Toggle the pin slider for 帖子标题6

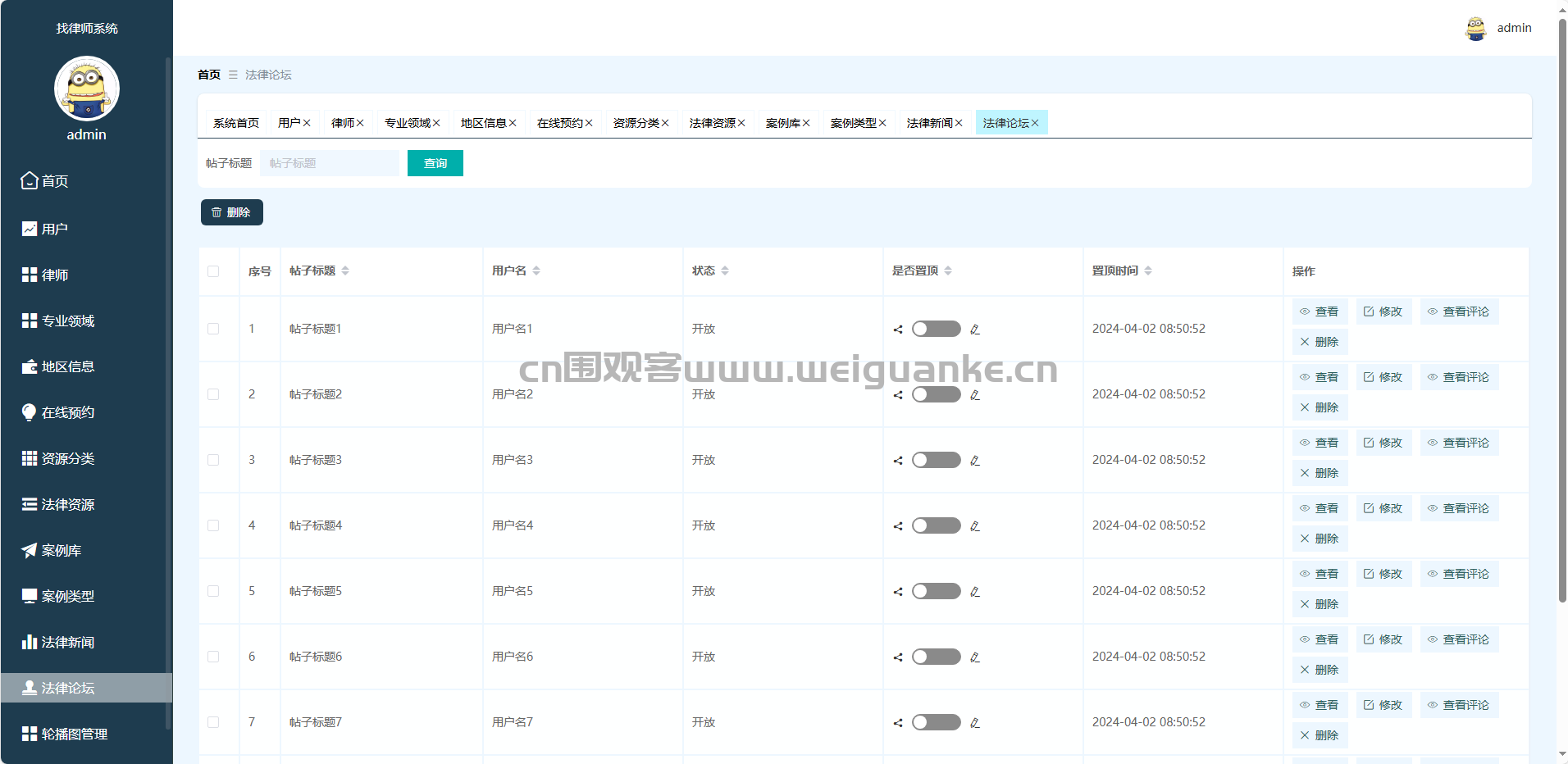point(936,657)
